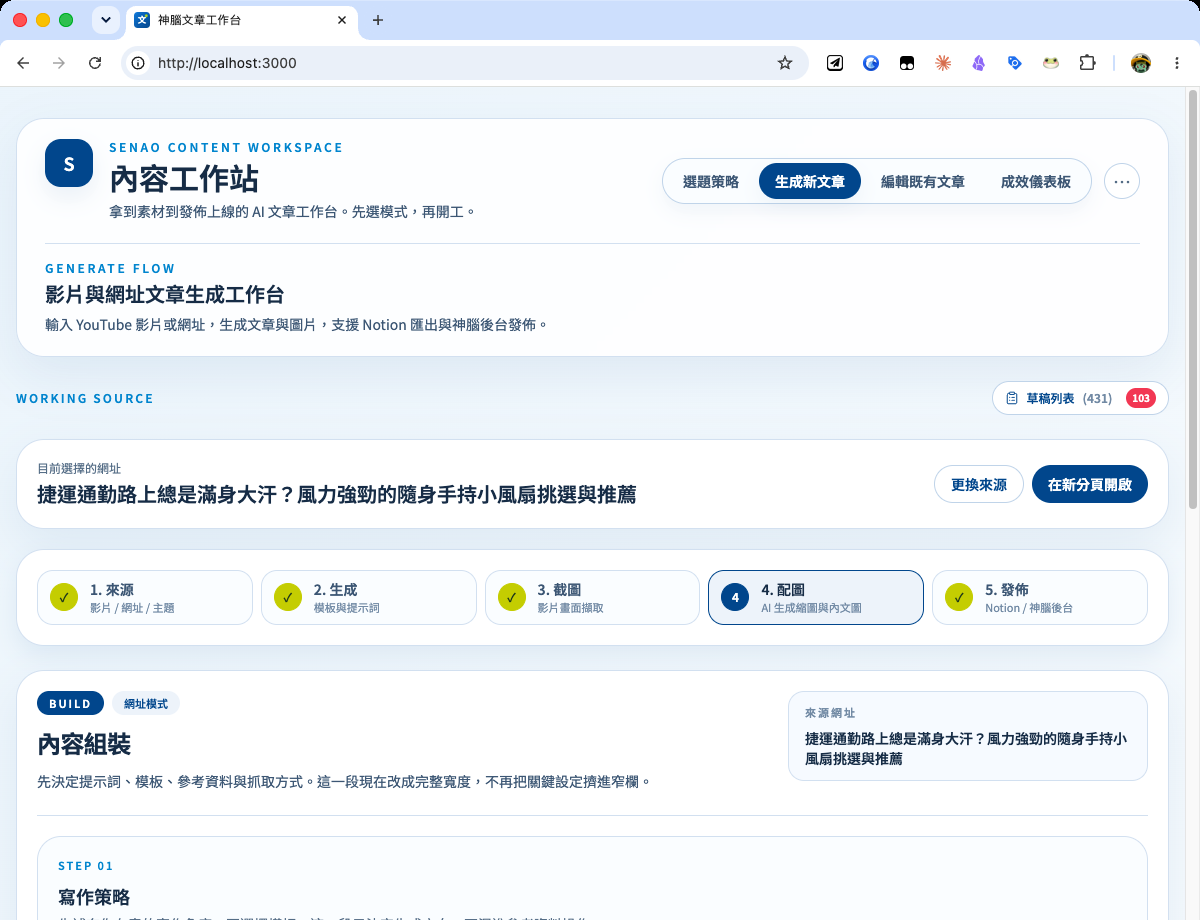Bookmark this page with the star
Viewport: 1200px width, 920px height.
(785, 63)
